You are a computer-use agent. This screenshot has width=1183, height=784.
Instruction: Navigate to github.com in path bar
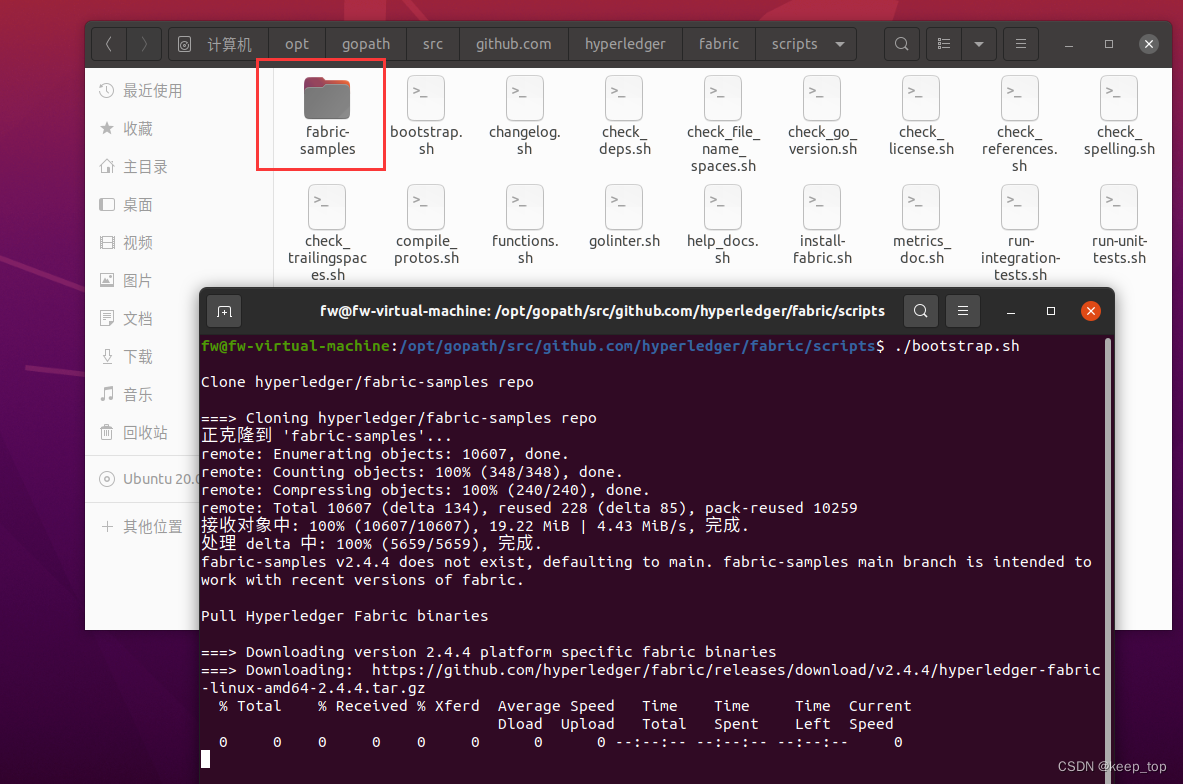[x=514, y=44]
